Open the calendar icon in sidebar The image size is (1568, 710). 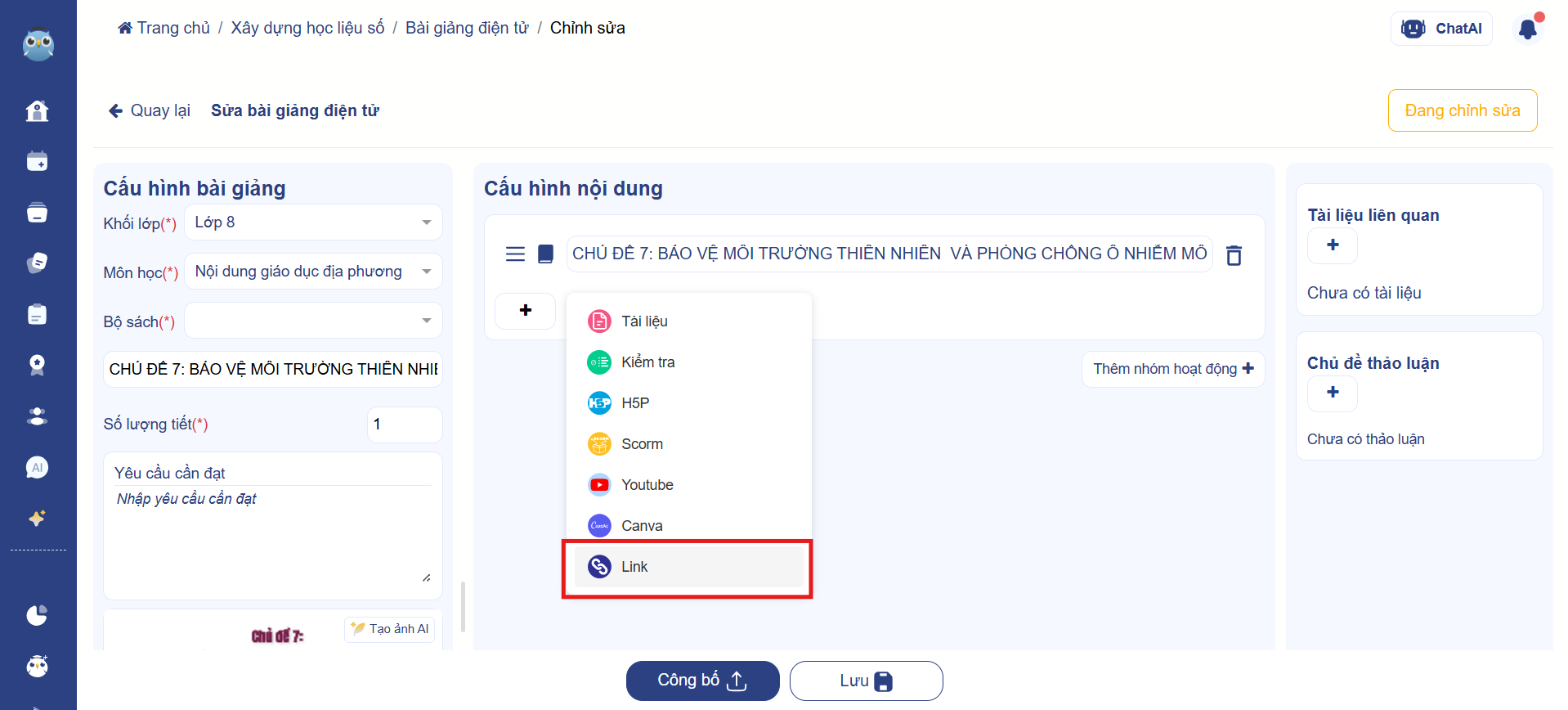click(37, 162)
